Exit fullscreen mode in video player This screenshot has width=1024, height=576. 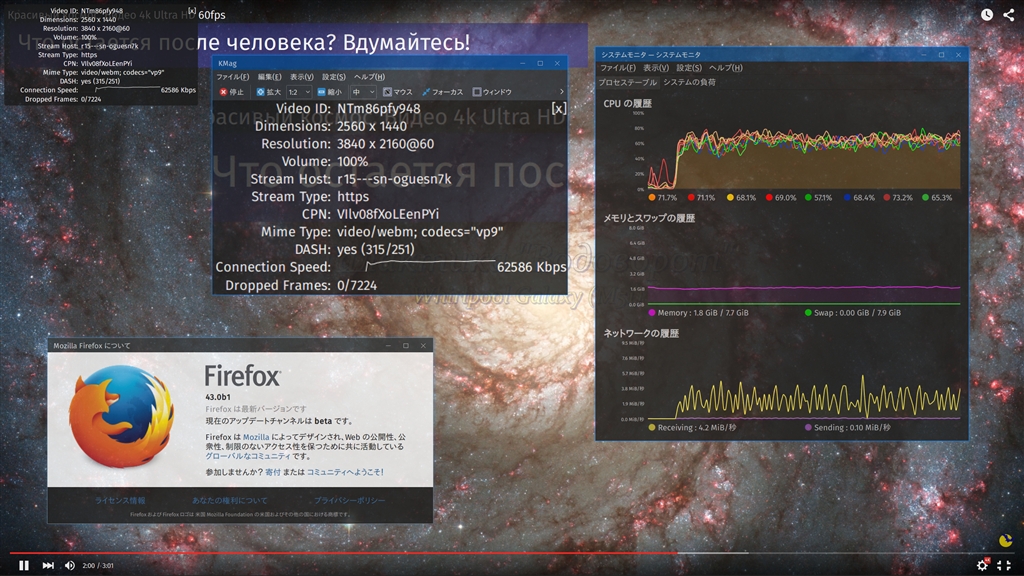1004,565
